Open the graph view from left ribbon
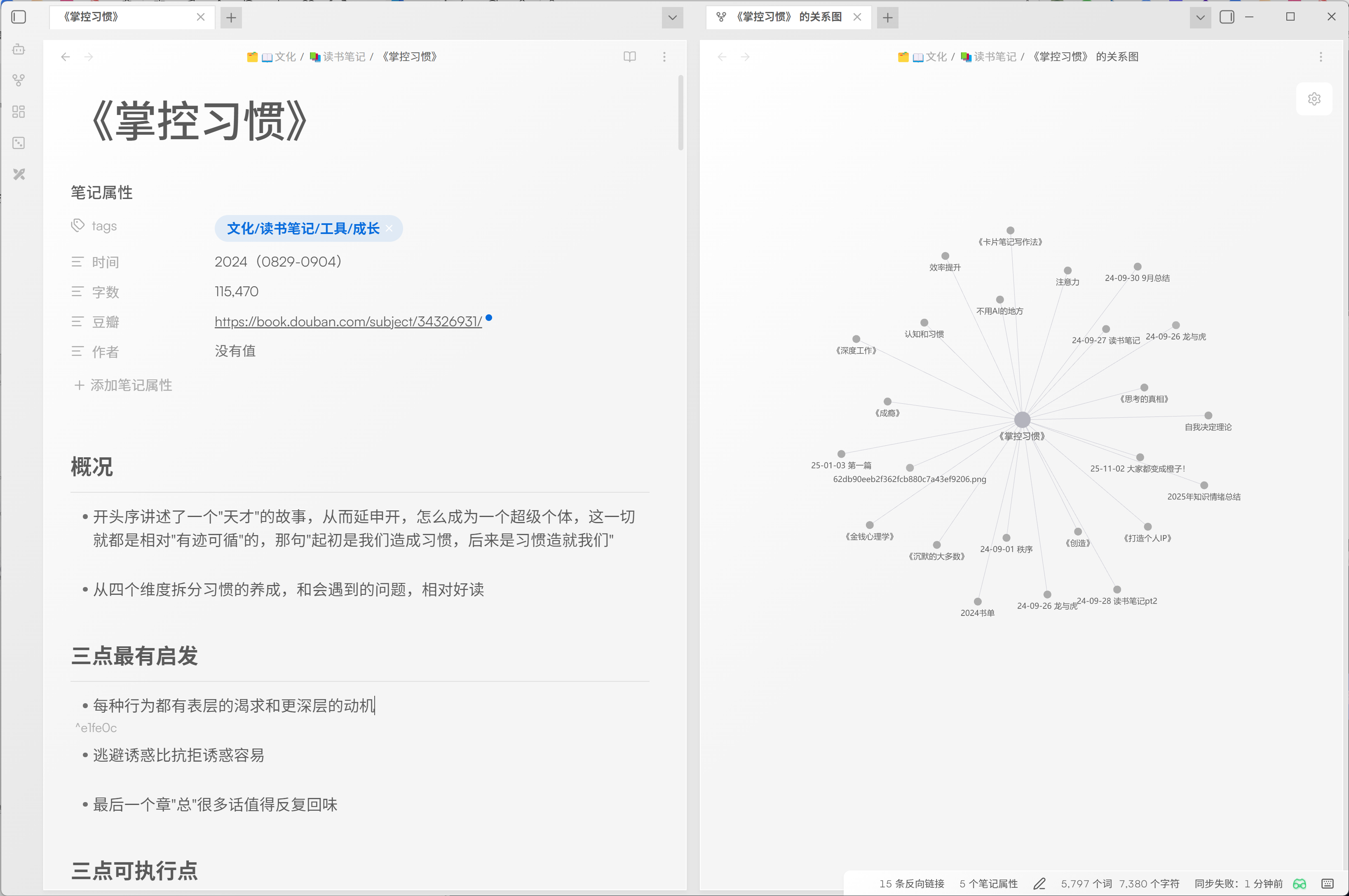Image resolution: width=1349 pixels, height=896 pixels. point(19,81)
